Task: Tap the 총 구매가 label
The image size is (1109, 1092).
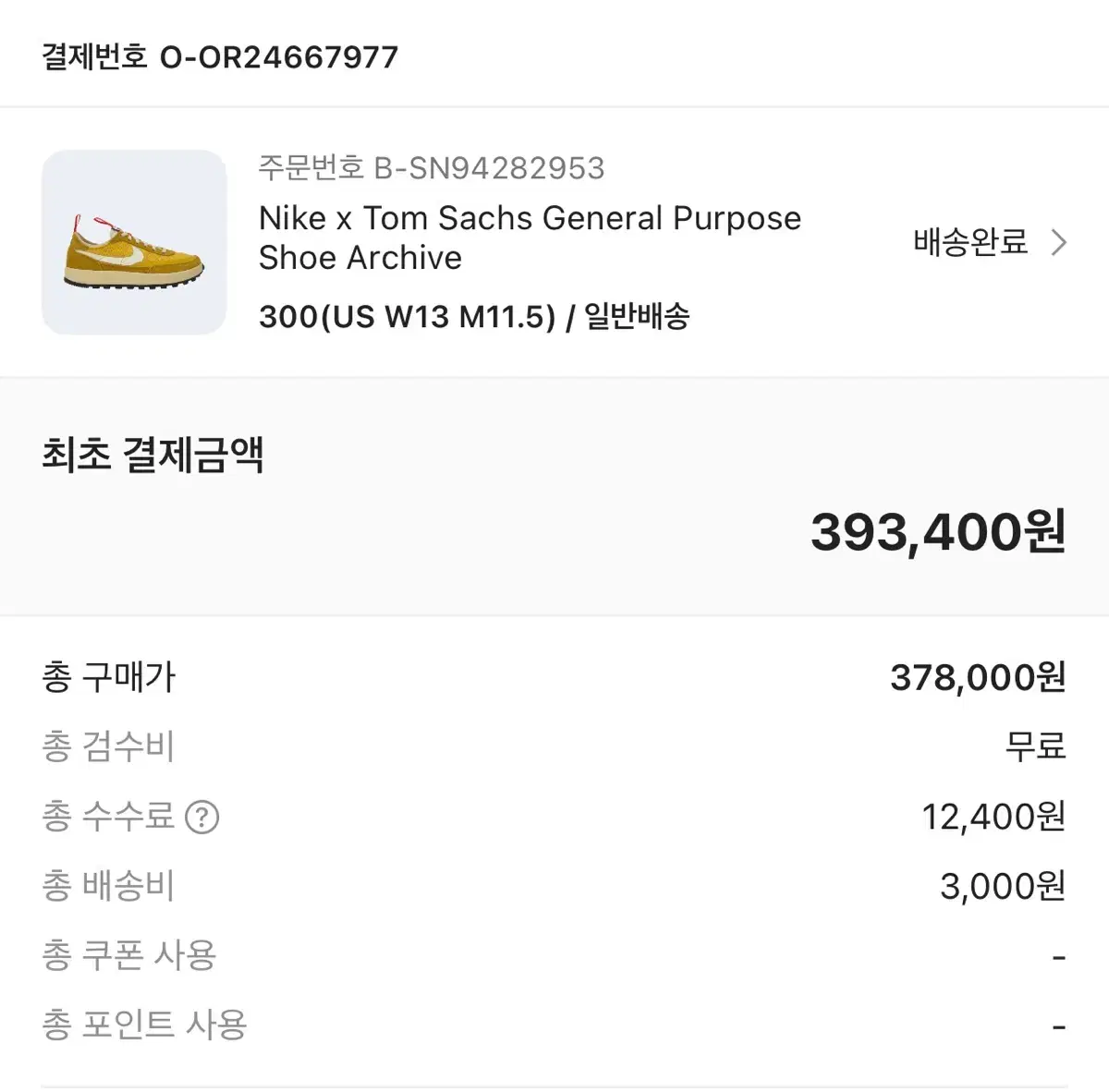Action: pyautogui.click(x=109, y=677)
